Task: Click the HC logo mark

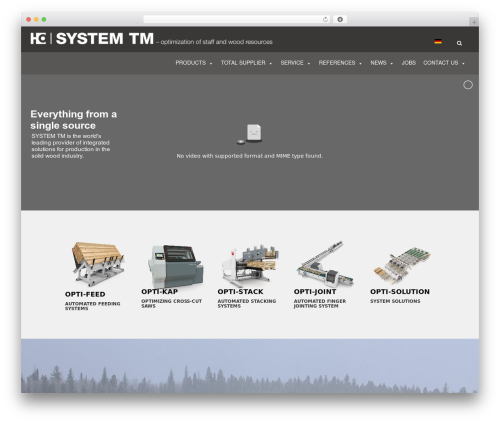Action: click(38, 38)
